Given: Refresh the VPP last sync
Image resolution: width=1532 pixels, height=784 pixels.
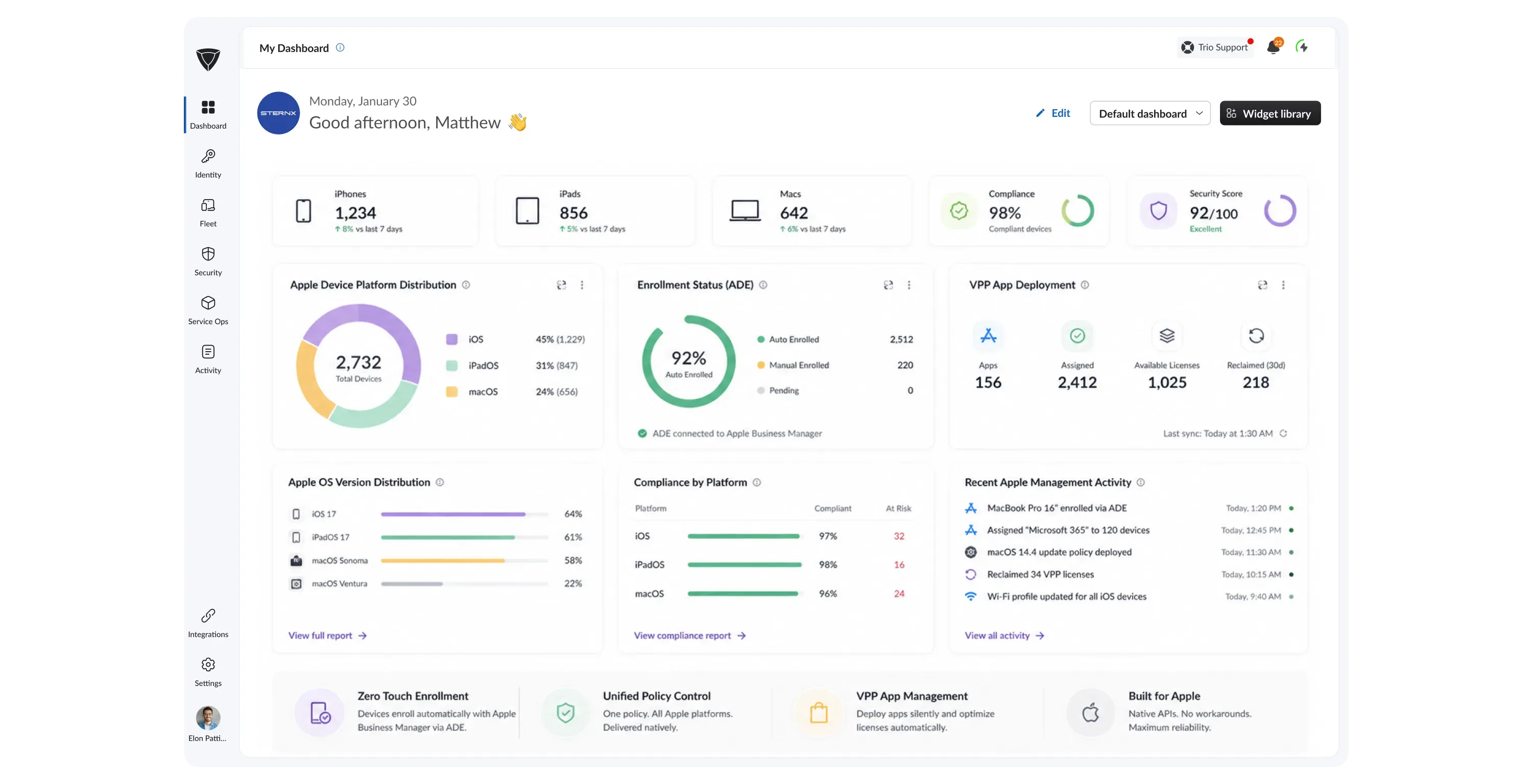Looking at the screenshot, I should (1283, 433).
